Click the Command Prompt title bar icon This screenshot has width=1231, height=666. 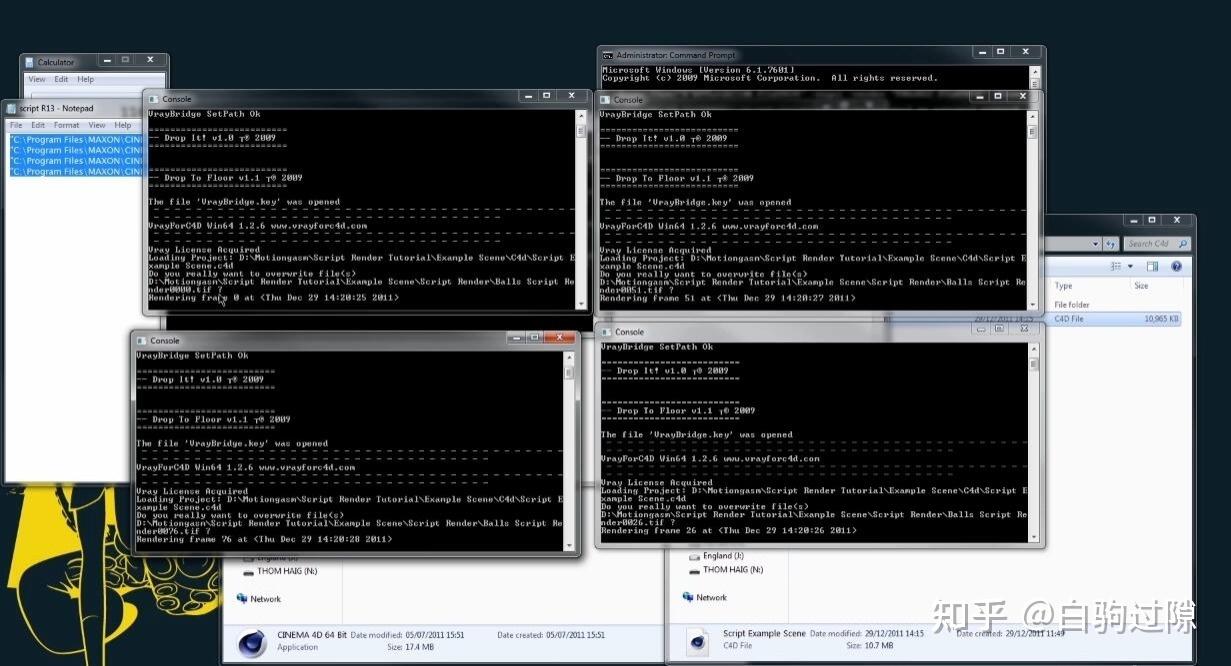click(608, 55)
